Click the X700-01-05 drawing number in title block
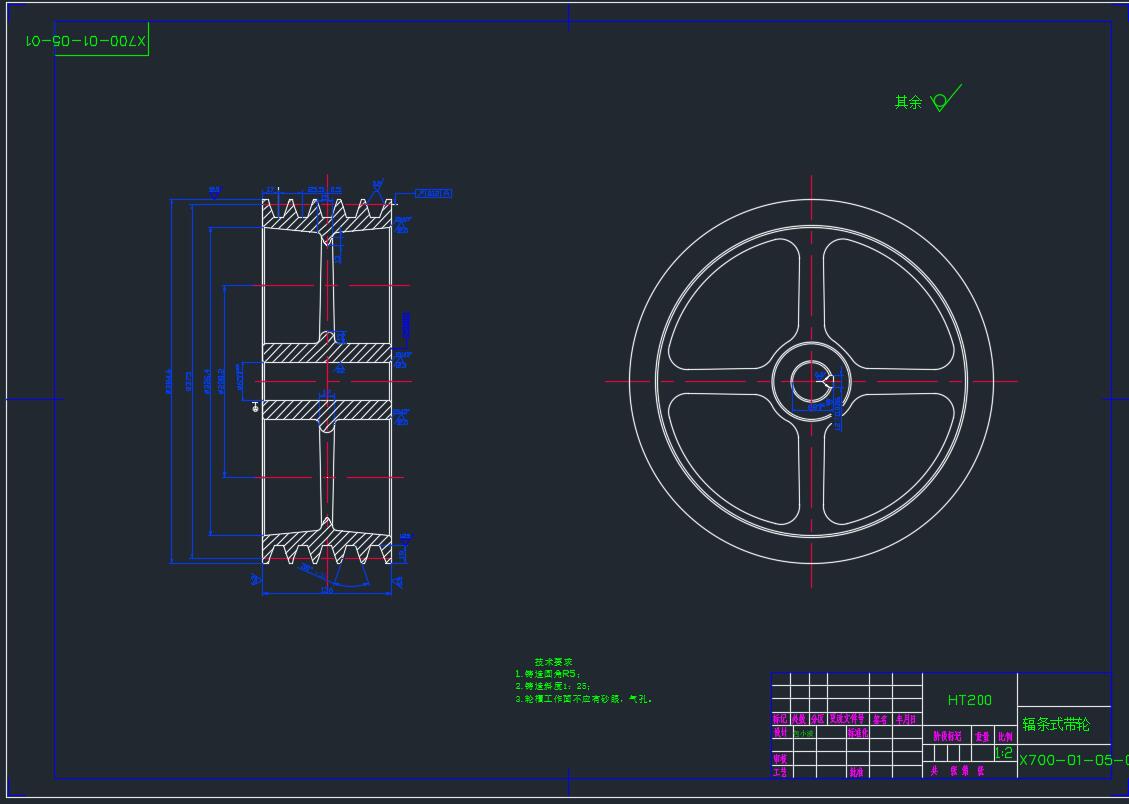 coord(1068,760)
